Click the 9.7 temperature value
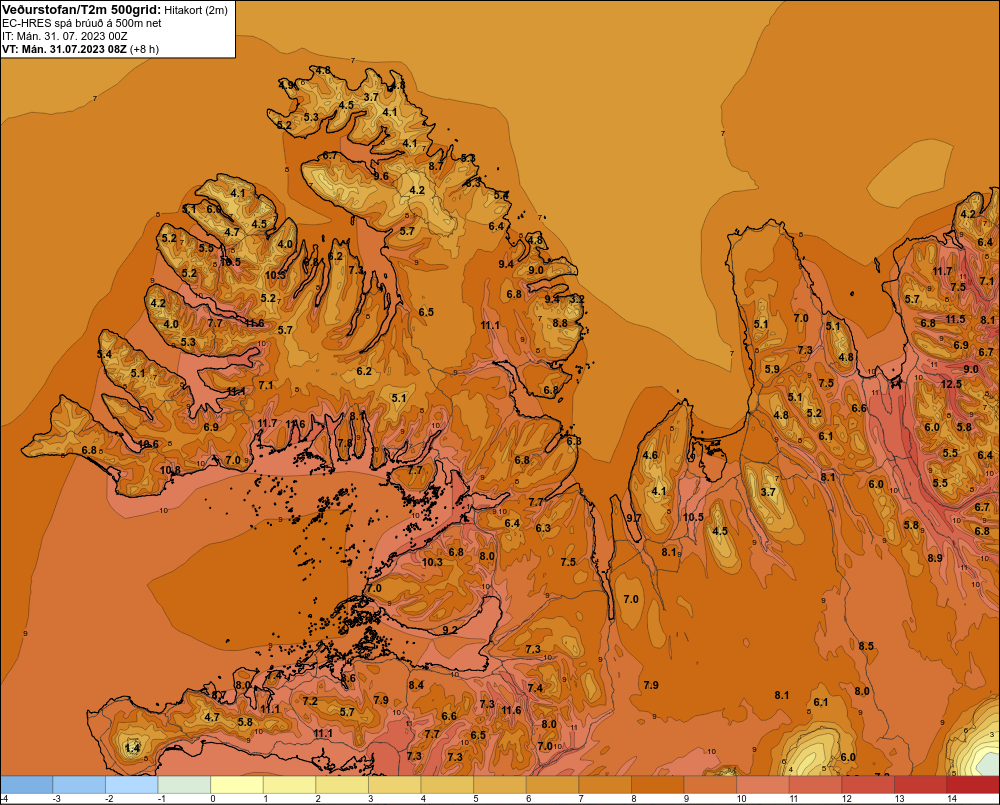The width and height of the screenshot is (1000, 805). click(x=633, y=518)
